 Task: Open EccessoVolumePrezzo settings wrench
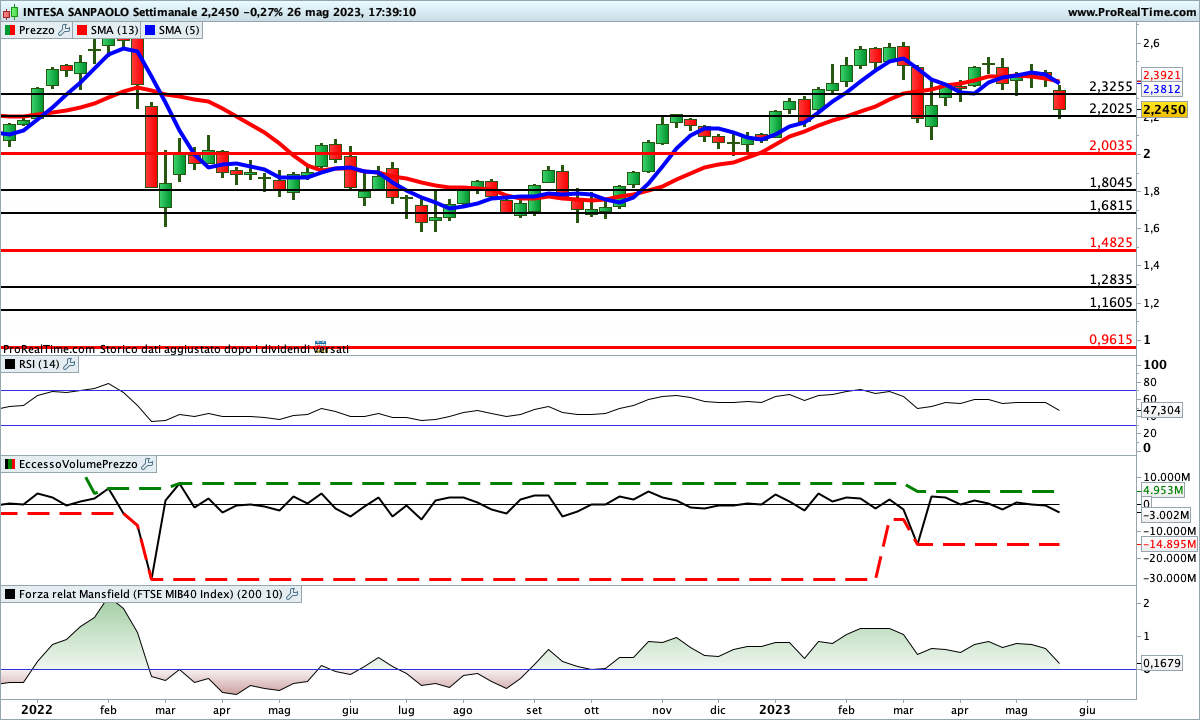(x=148, y=464)
